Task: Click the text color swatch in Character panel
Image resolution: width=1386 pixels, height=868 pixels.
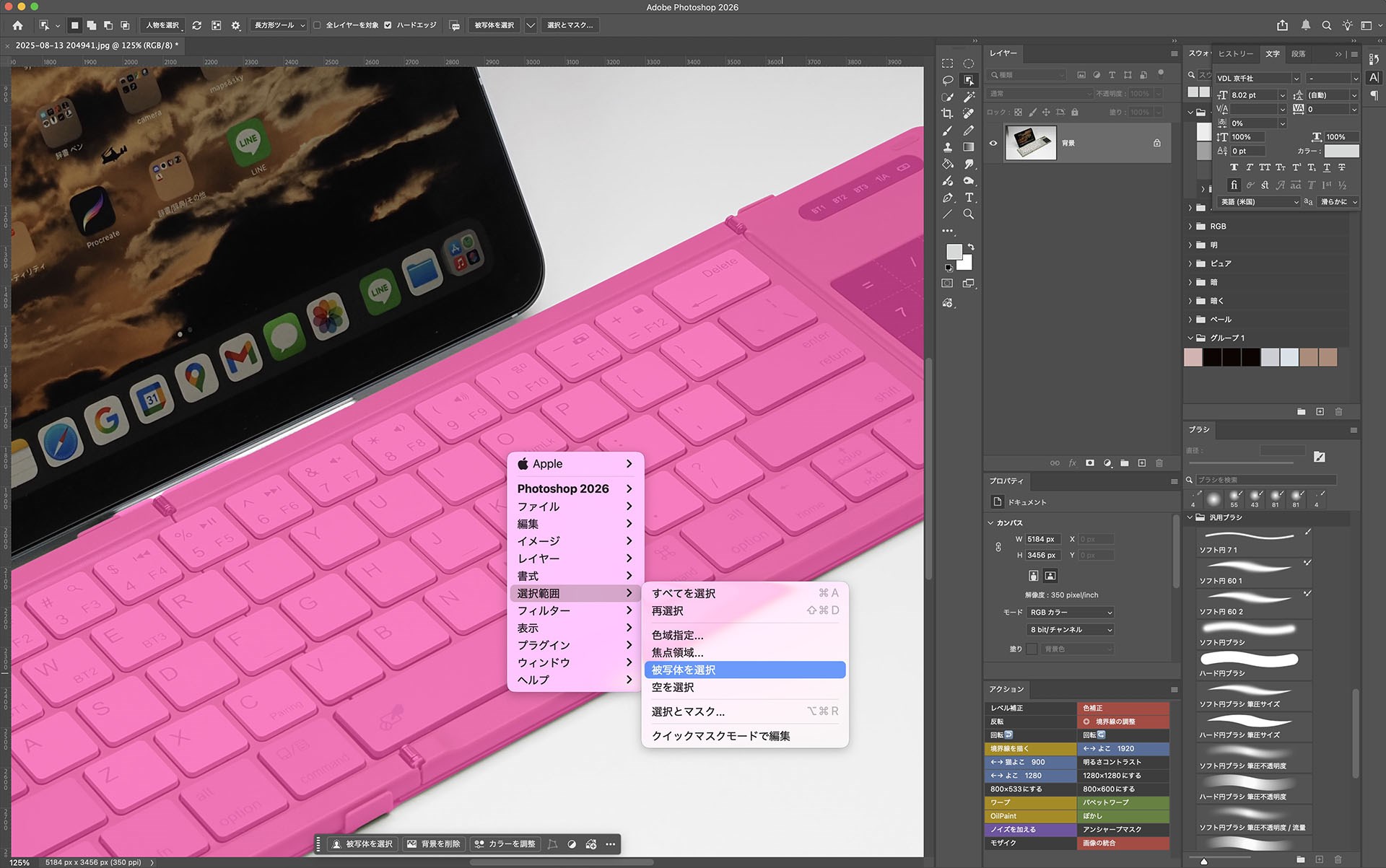Action: click(x=1341, y=150)
